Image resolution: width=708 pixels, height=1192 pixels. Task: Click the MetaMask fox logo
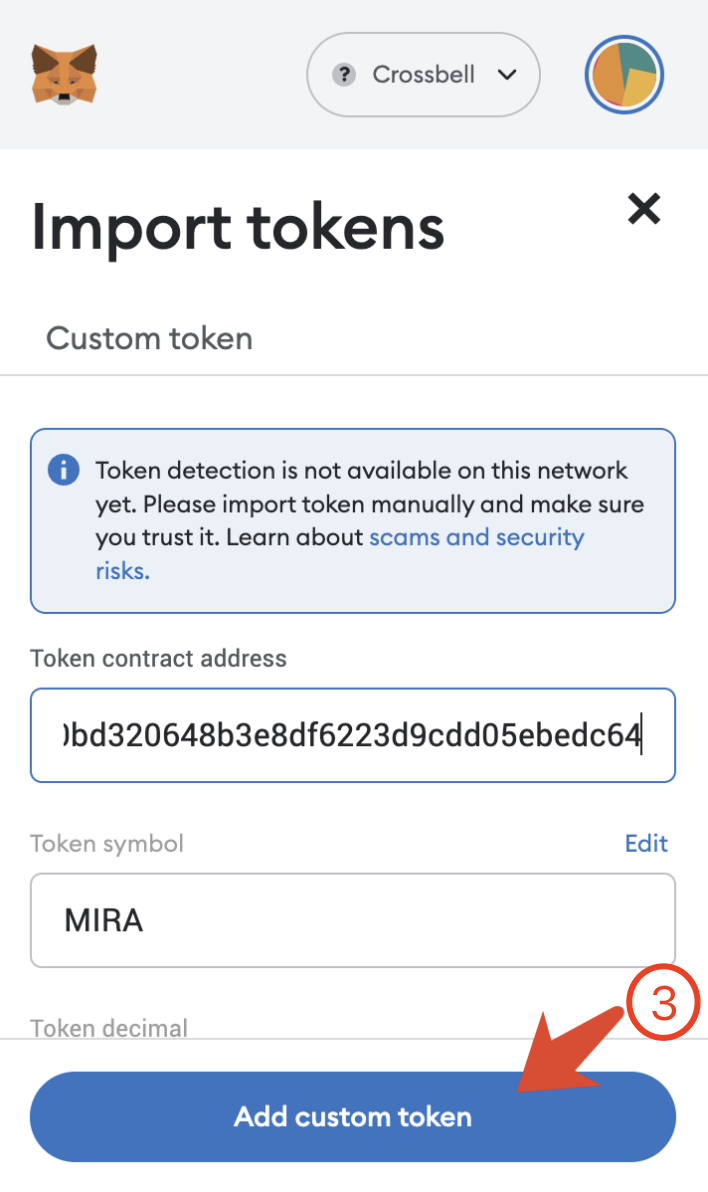coord(64,74)
